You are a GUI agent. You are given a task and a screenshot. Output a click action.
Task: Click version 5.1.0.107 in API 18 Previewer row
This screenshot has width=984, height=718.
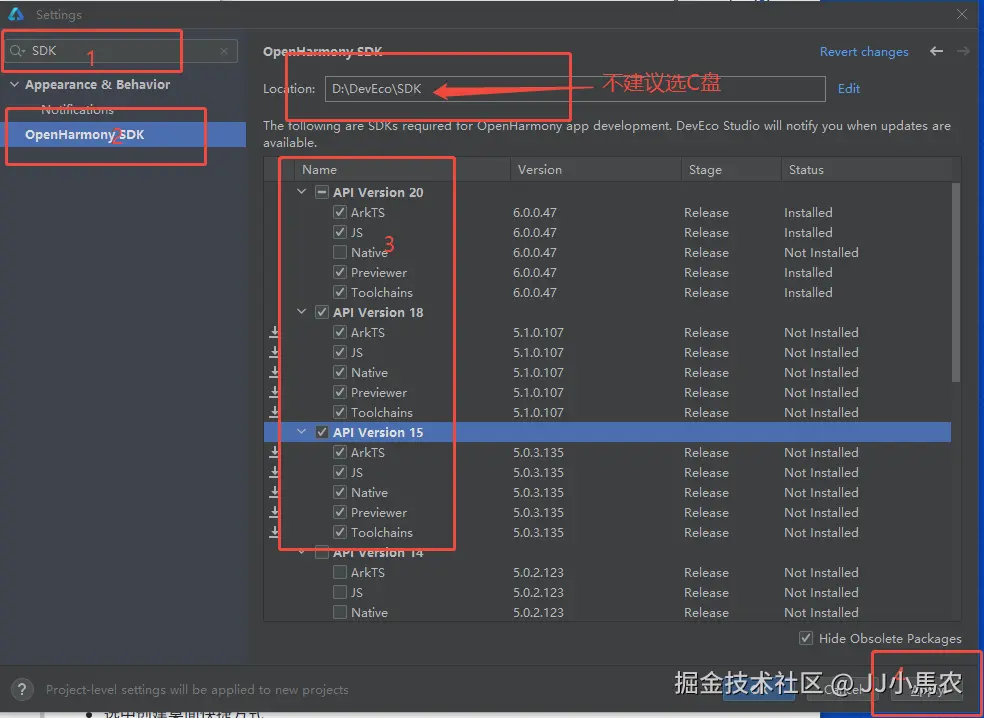[x=538, y=392]
